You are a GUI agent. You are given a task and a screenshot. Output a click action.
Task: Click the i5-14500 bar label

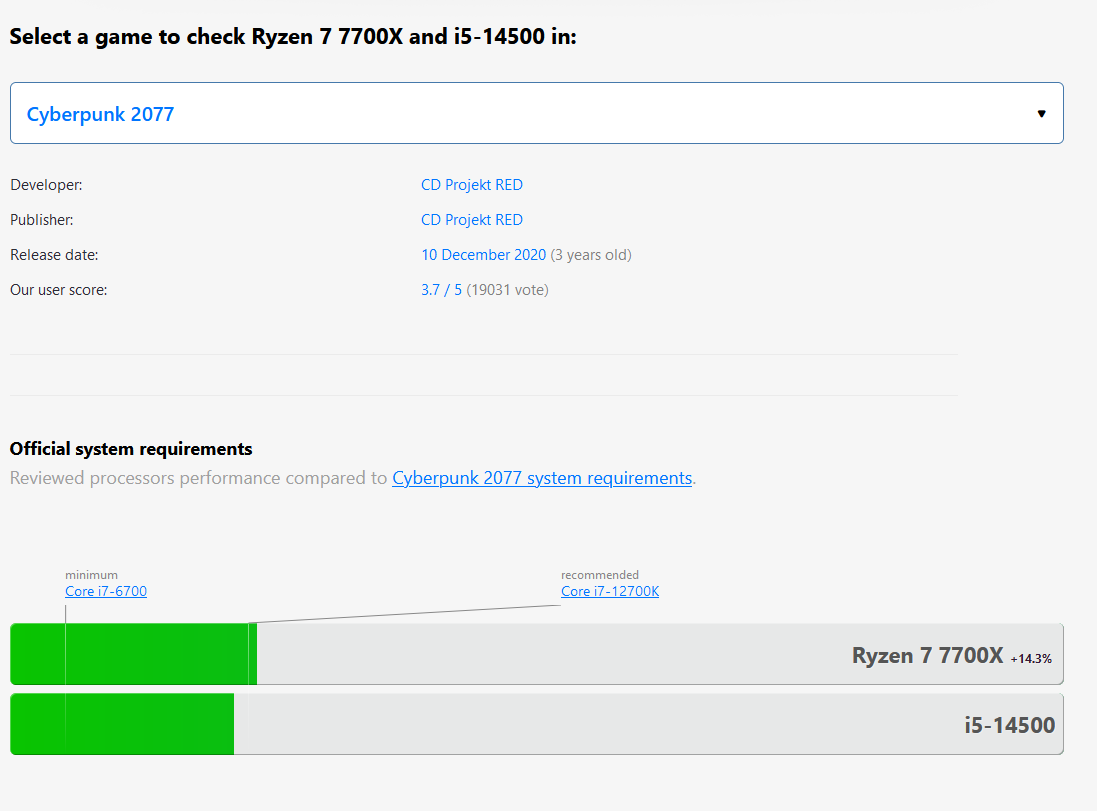tap(1009, 725)
